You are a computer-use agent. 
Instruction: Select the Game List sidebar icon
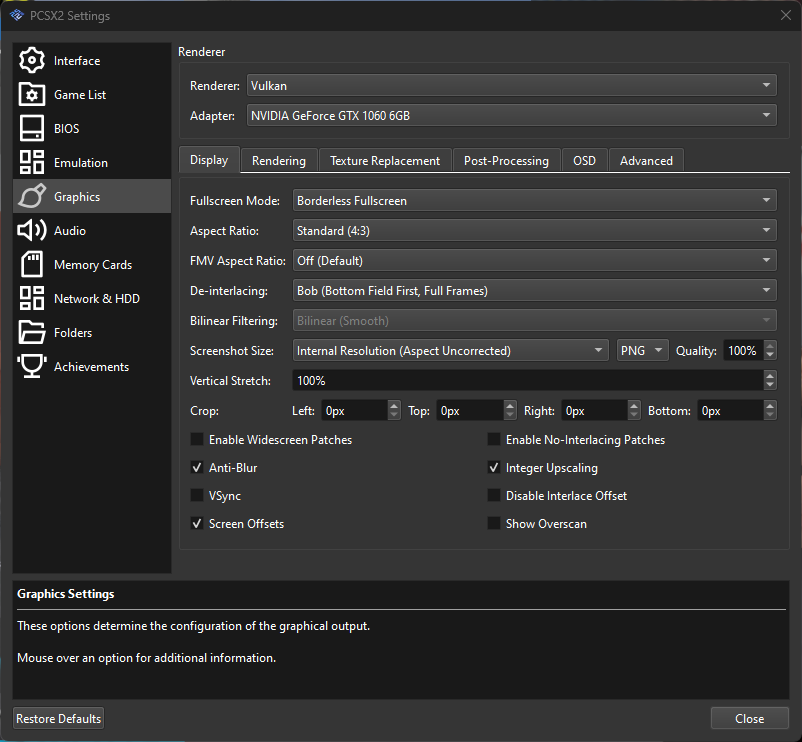(29, 94)
